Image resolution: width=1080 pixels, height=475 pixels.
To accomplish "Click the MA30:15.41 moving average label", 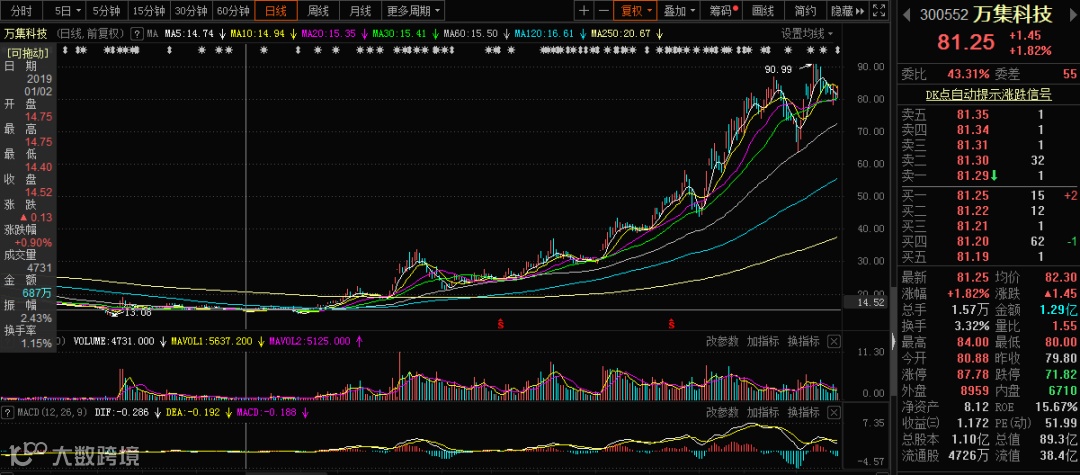I will point(399,33).
